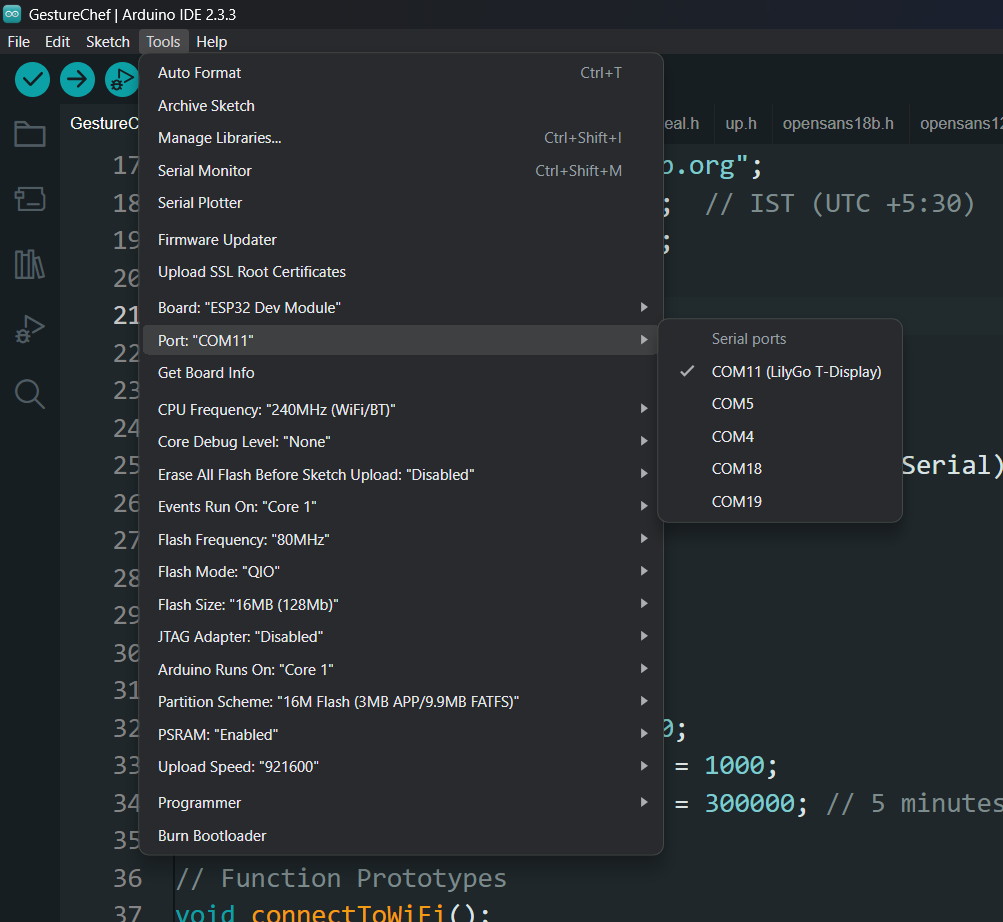Open Boards Manager in sidebar
1003x922 pixels.
tap(30, 199)
